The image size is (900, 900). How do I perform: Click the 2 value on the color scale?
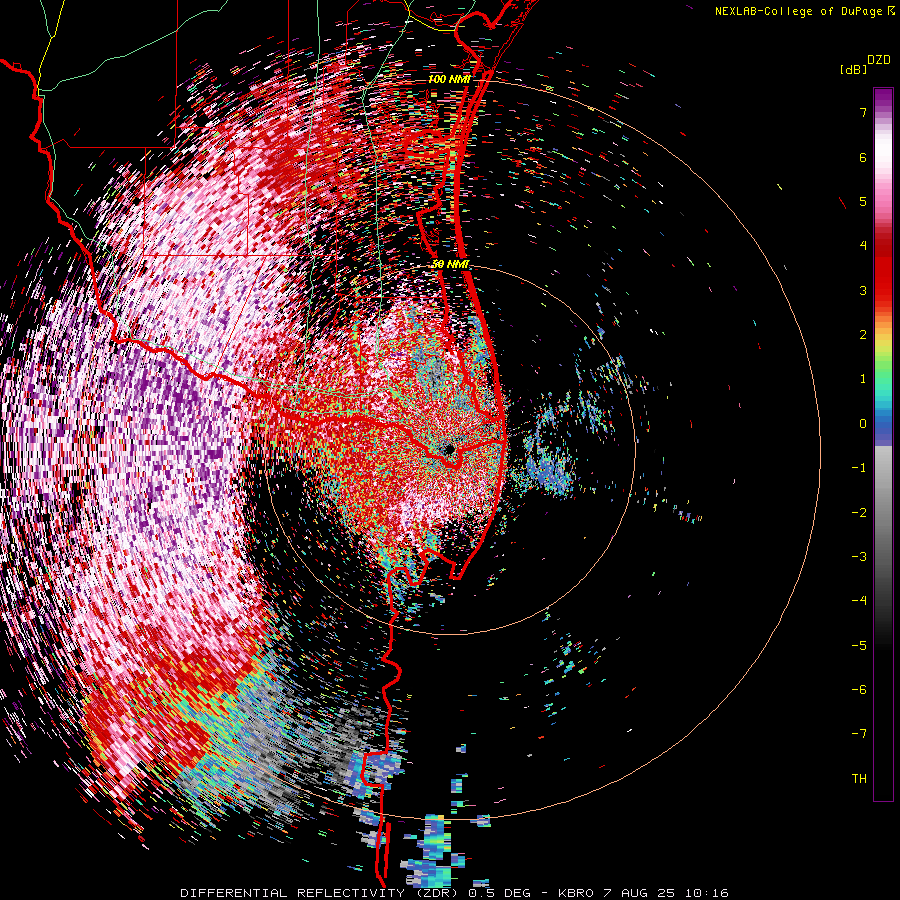pyautogui.click(x=863, y=335)
